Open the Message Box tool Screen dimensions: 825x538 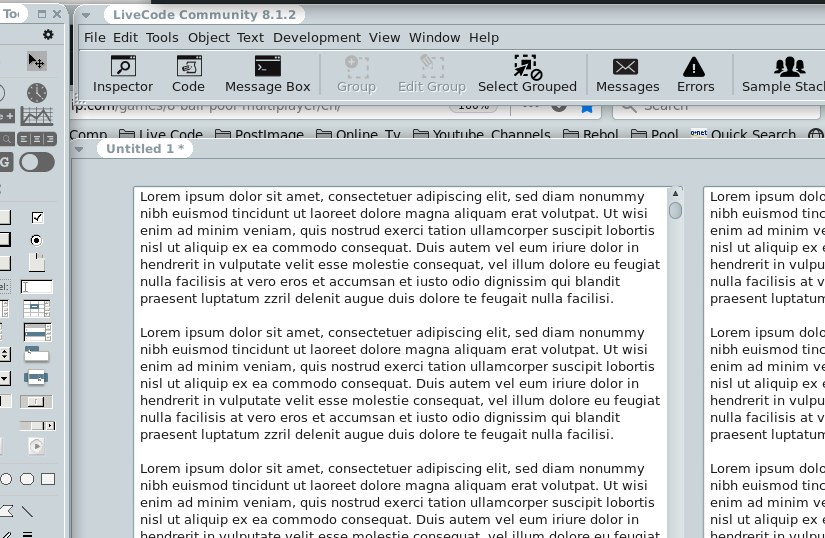[x=267, y=74]
